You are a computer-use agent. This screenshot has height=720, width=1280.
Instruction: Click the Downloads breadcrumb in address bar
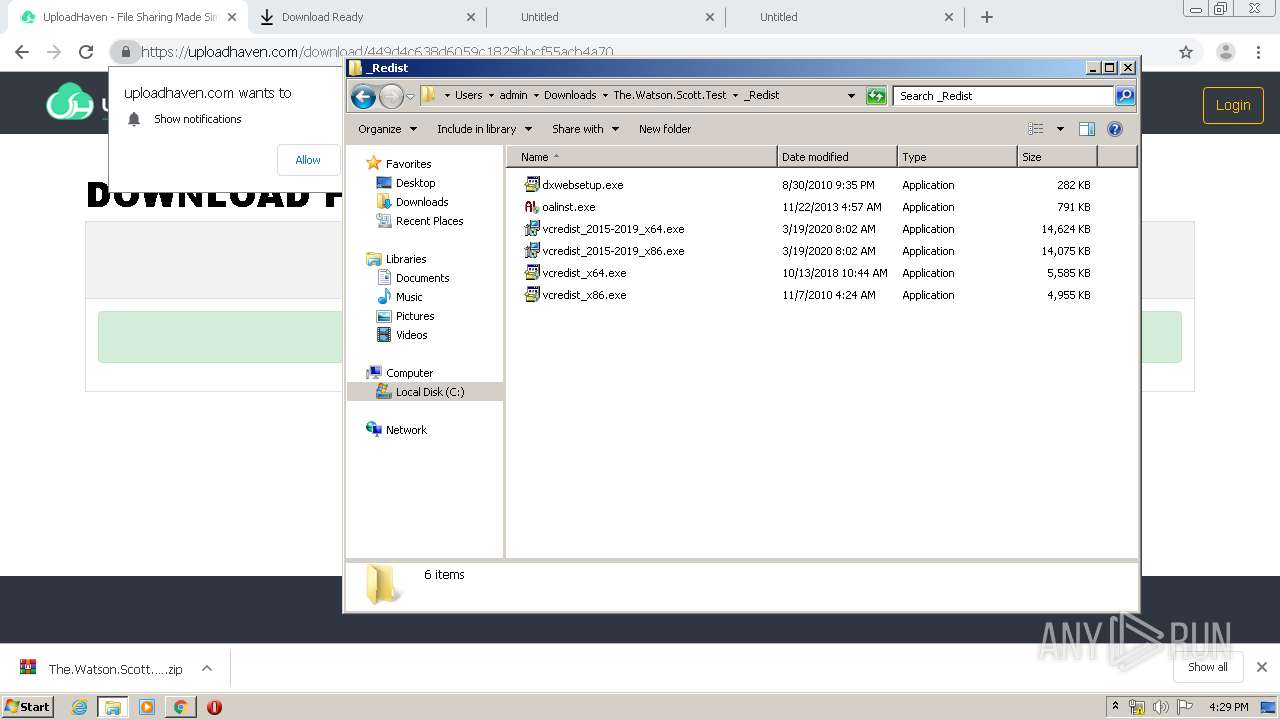click(x=570, y=96)
